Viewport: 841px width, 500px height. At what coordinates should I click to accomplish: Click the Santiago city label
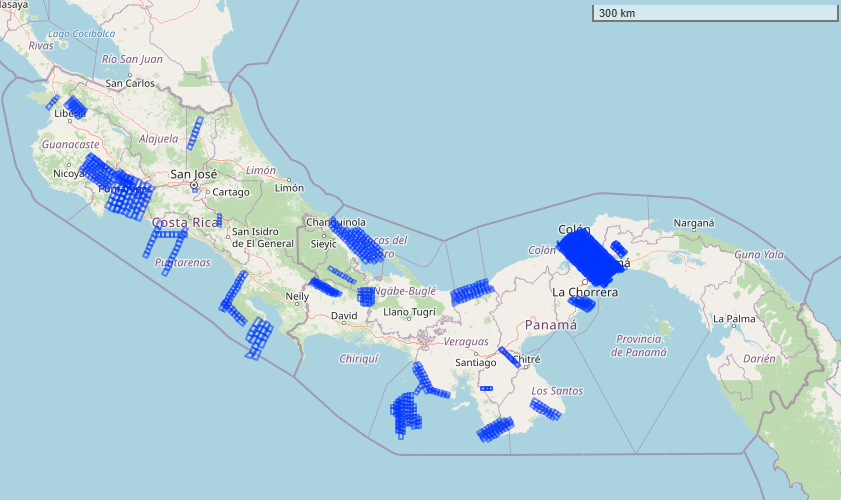click(476, 363)
